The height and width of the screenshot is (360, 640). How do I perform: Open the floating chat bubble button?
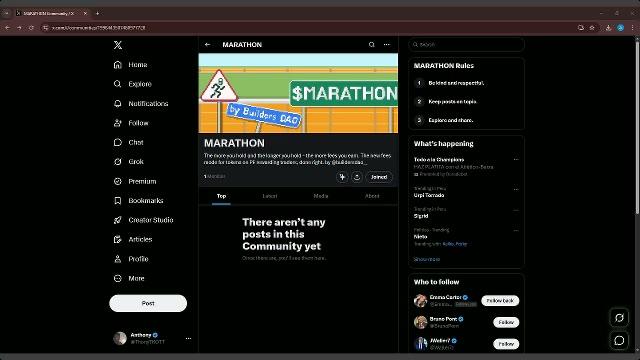point(619,340)
